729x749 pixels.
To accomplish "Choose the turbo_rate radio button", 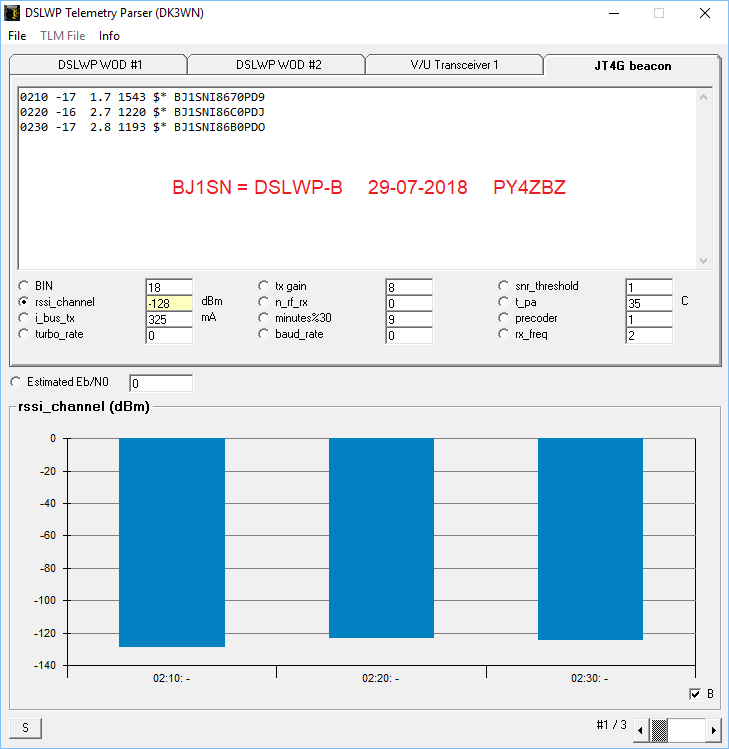I will [x=24, y=334].
